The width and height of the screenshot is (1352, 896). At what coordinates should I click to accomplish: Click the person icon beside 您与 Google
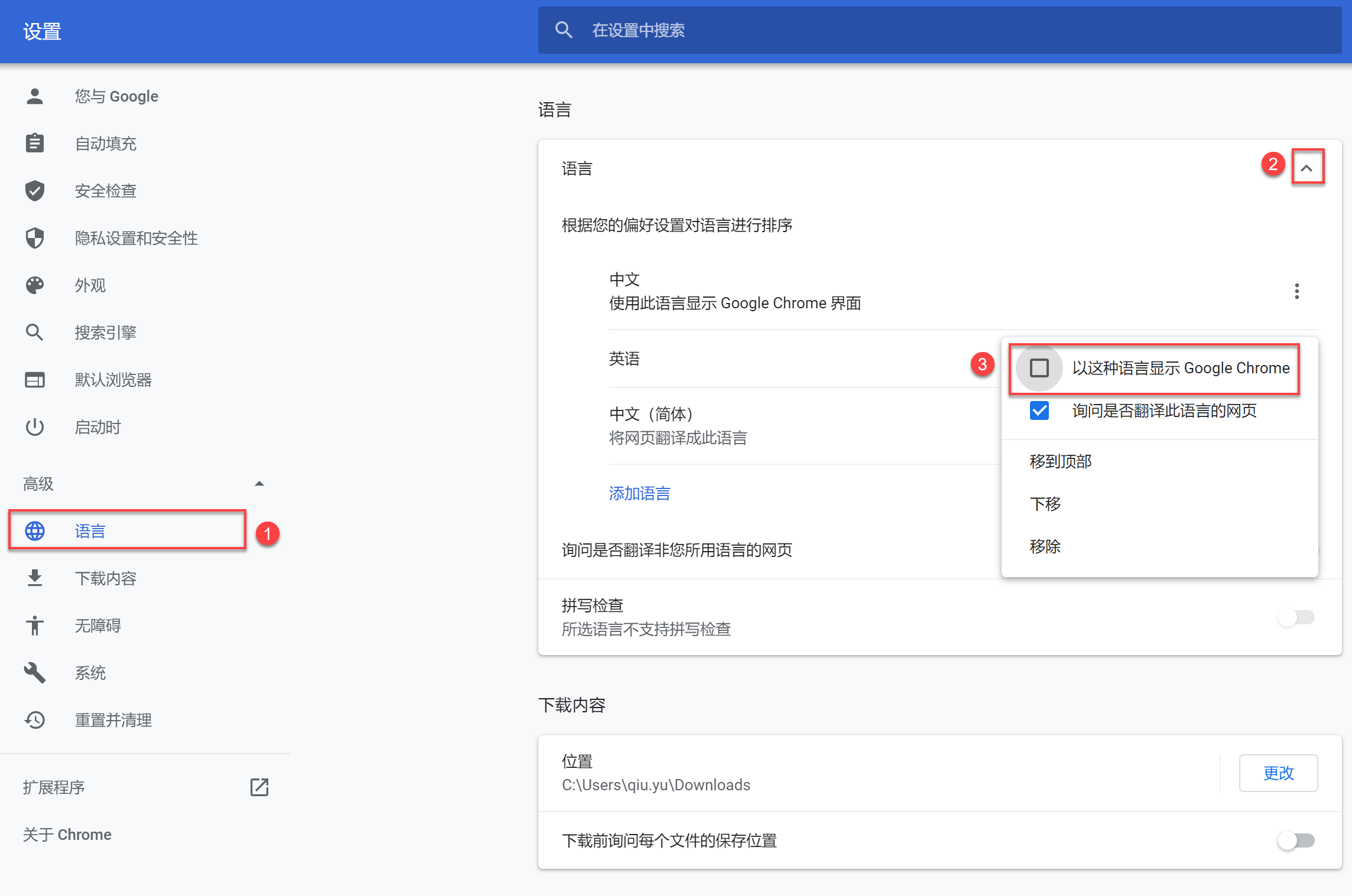[35, 96]
